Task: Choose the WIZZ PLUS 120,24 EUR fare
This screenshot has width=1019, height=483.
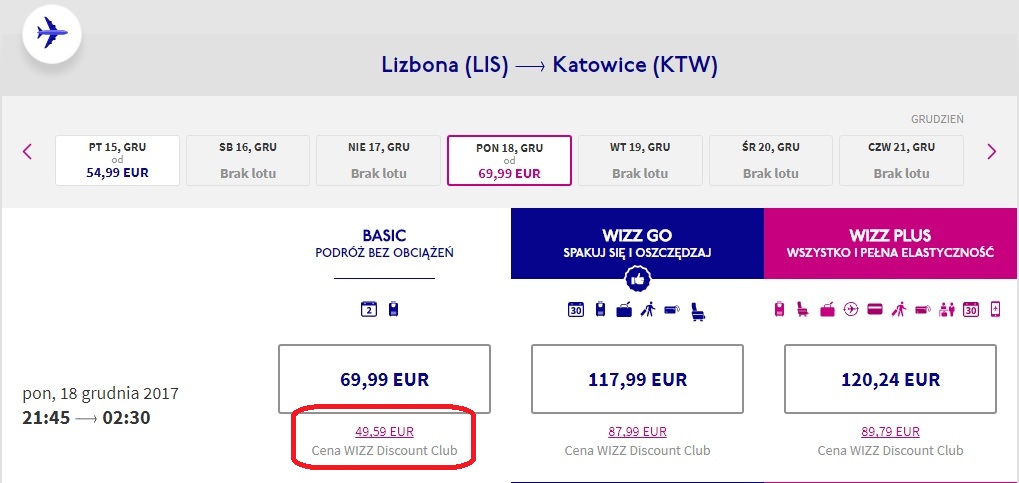Action: coord(890,379)
